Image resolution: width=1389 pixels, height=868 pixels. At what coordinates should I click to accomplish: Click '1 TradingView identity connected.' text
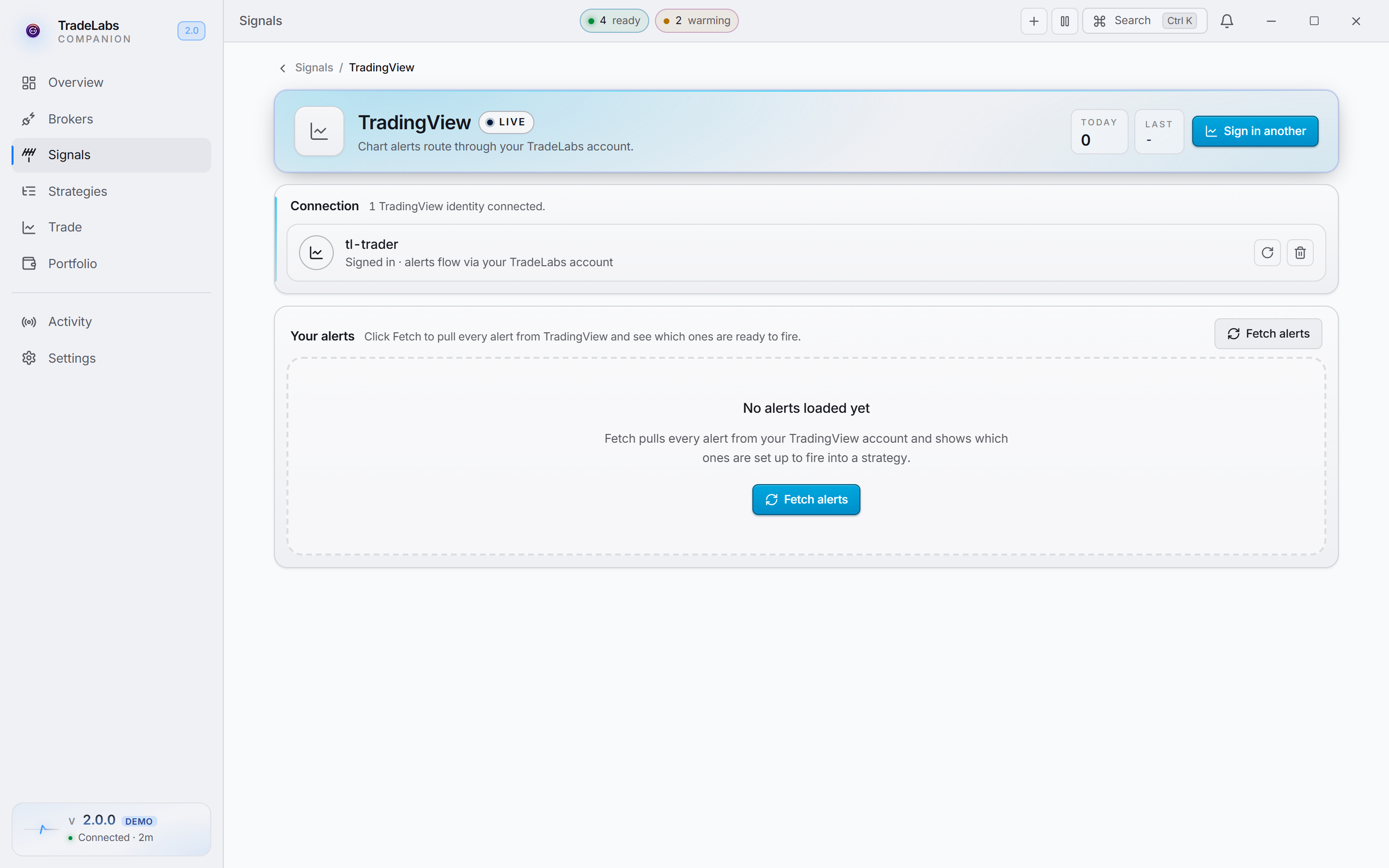457,207
